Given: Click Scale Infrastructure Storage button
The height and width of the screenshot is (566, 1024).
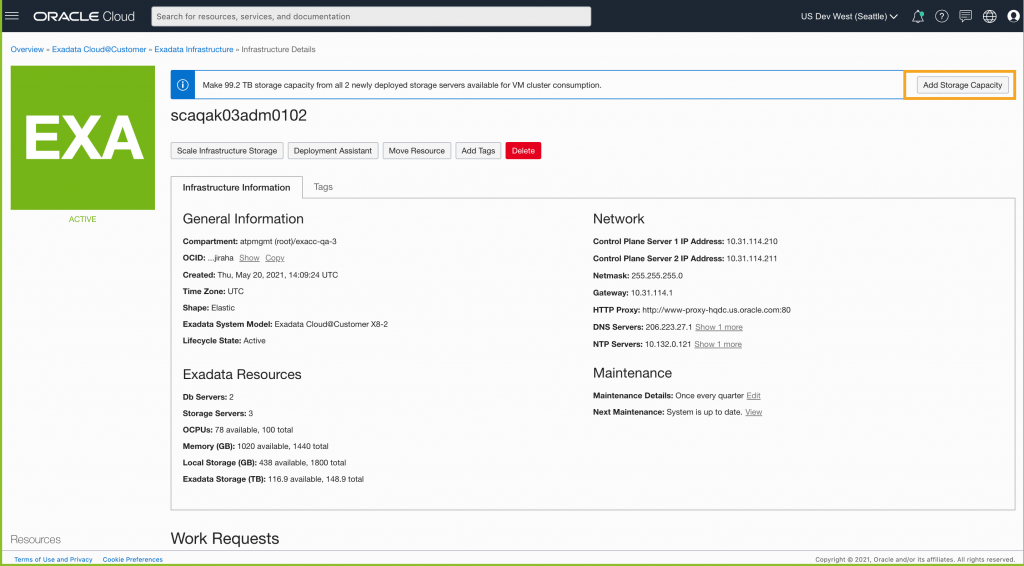Looking at the screenshot, I should pyautogui.click(x=227, y=151).
